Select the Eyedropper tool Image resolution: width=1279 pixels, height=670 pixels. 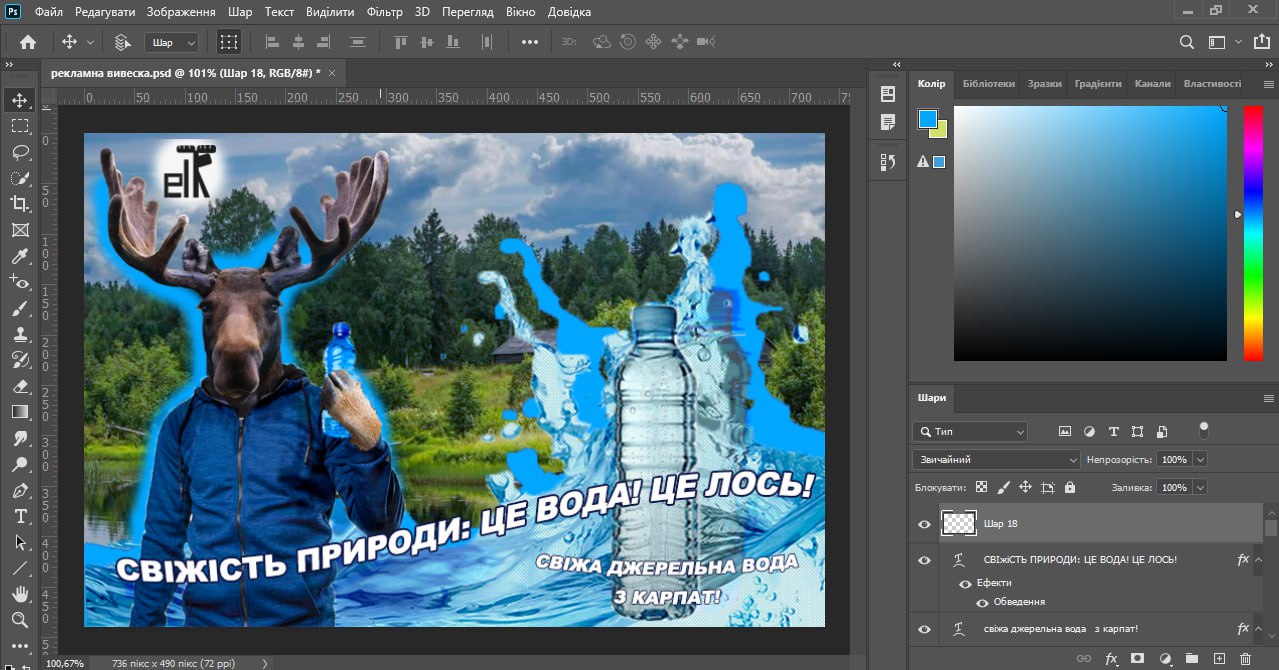click(x=19, y=256)
